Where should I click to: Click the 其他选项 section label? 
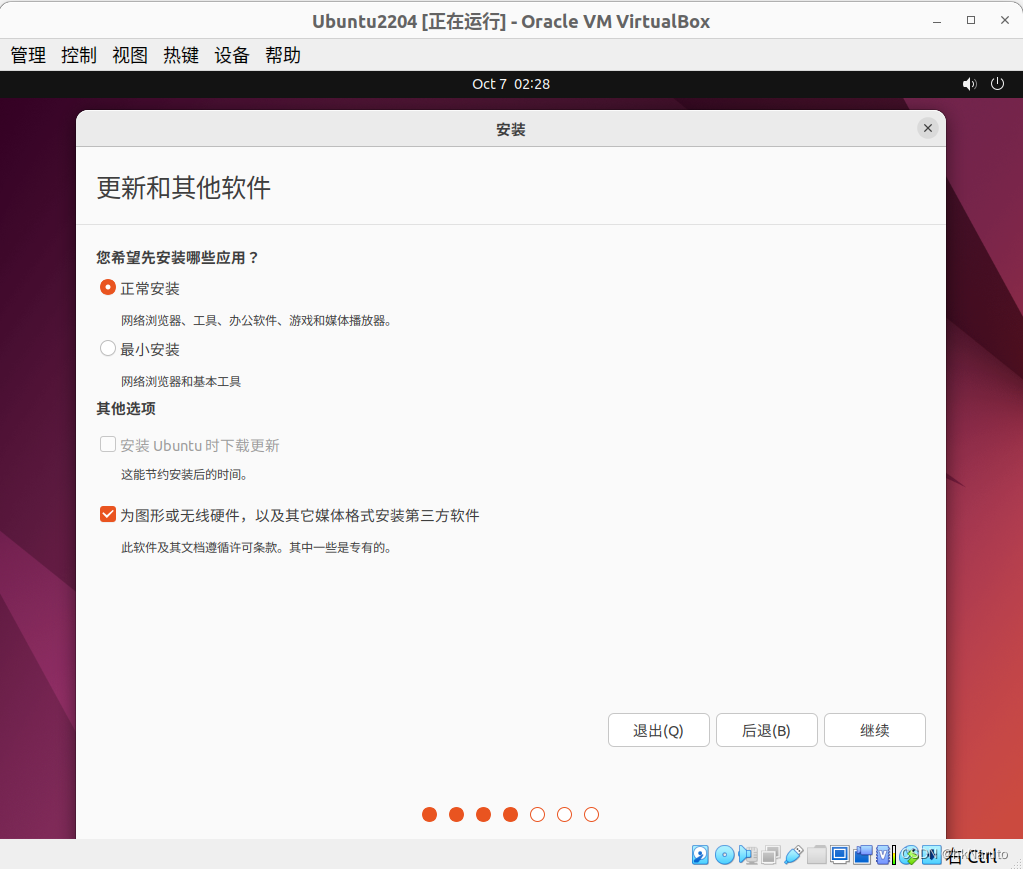coord(126,409)
